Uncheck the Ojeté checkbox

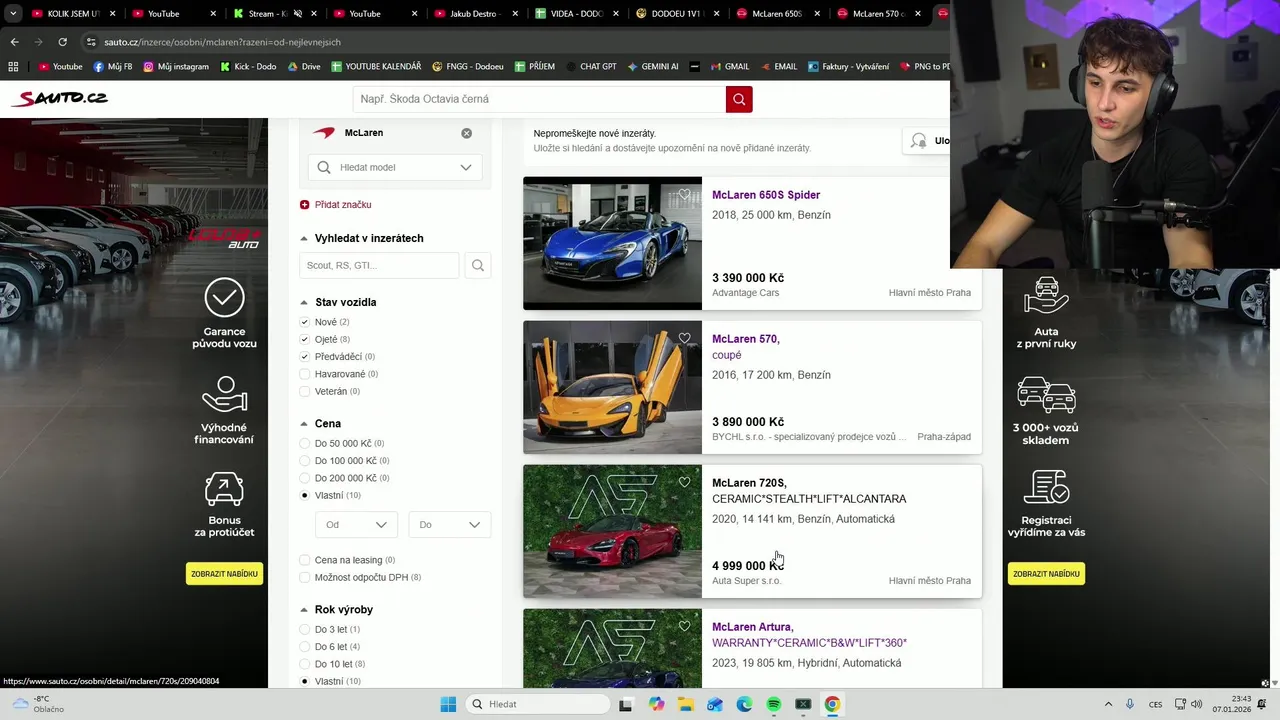pyautogui.click(x=305, y=339)
